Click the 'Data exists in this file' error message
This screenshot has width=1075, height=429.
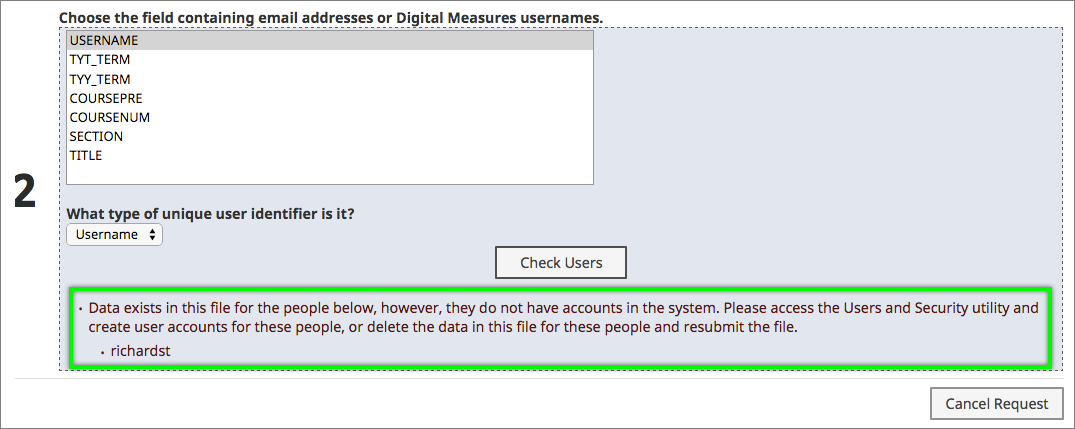[x=564, y=317]
